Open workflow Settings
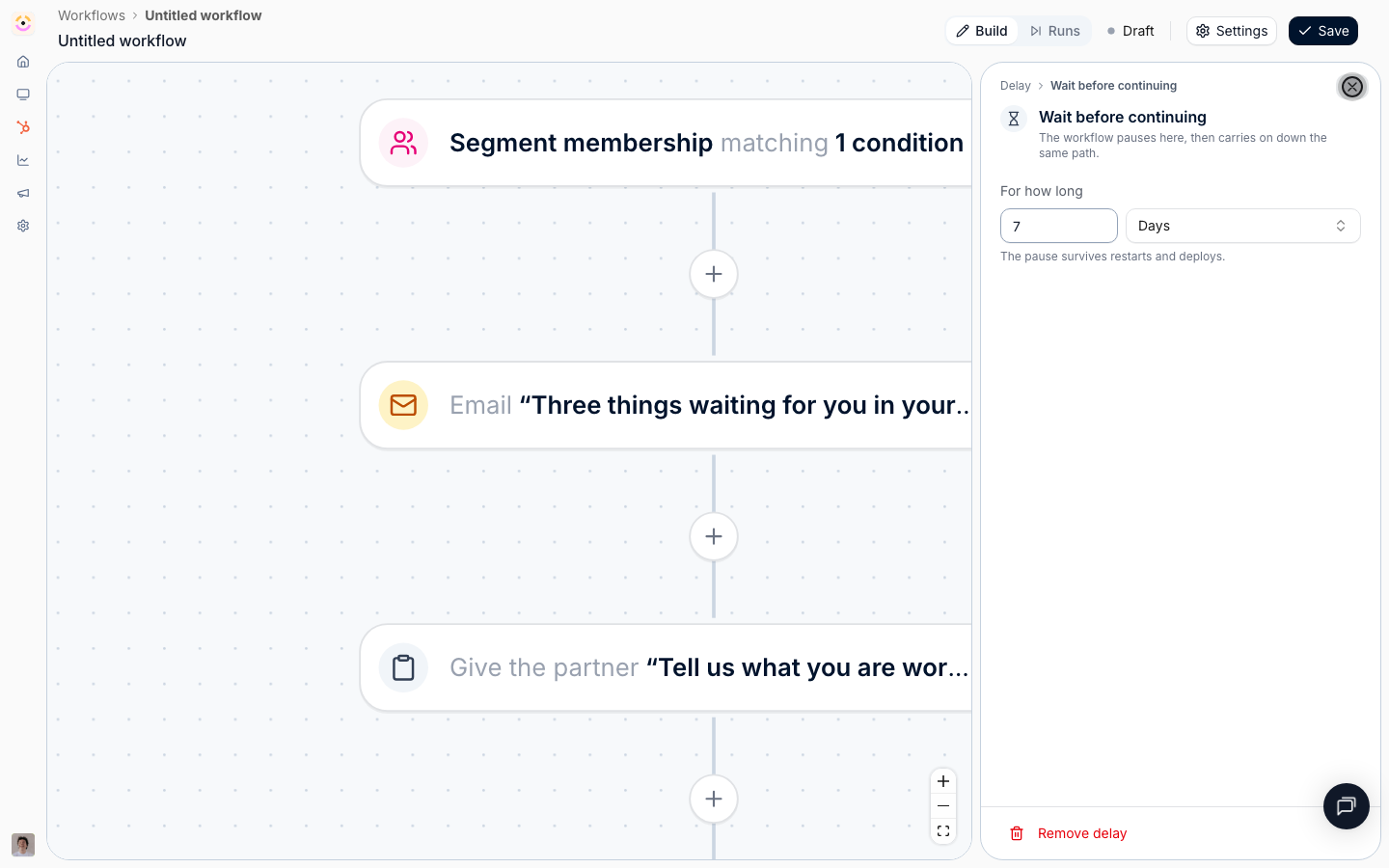 [x=1232, y=31]
